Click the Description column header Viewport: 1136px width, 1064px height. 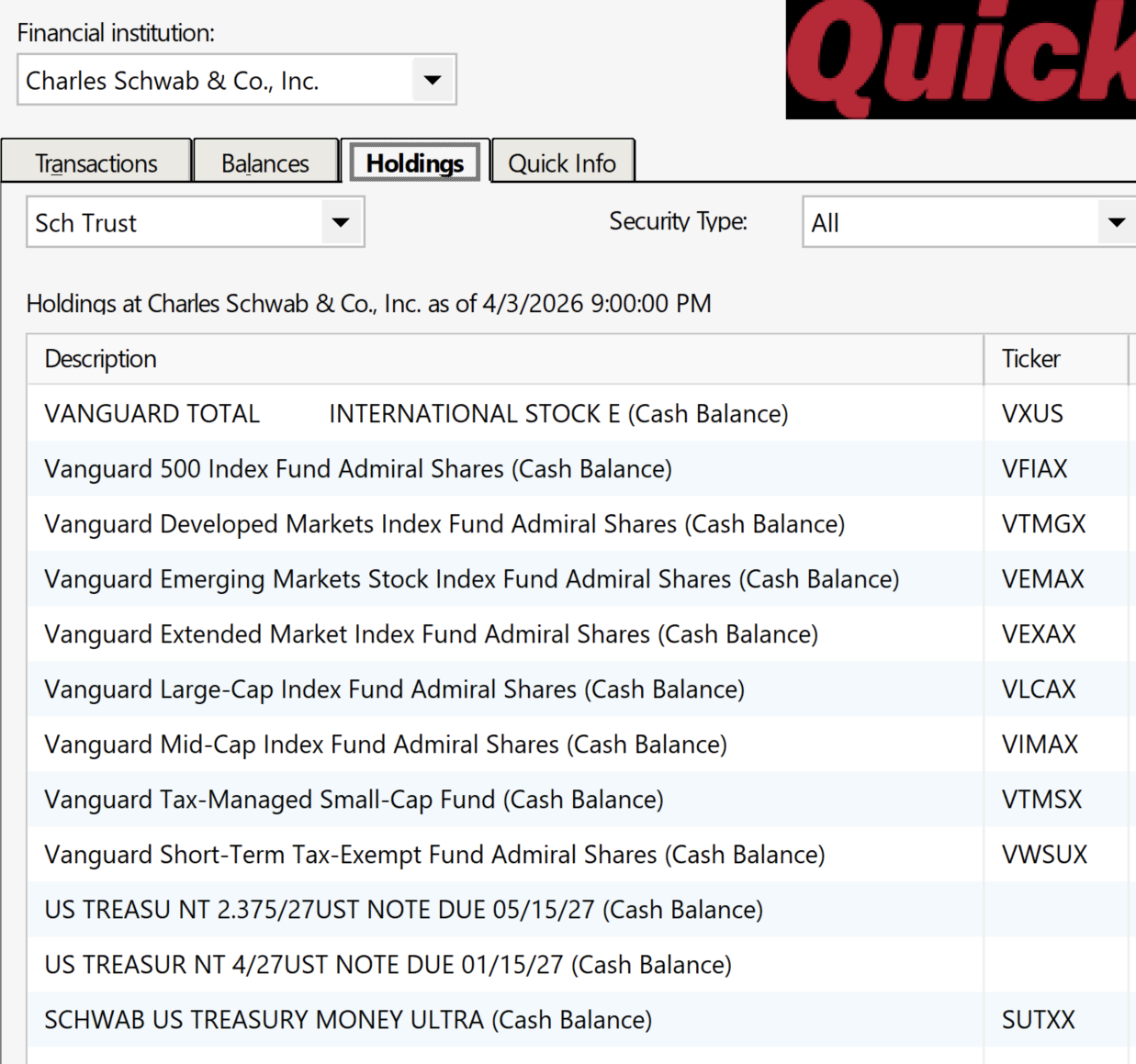pos(505,359)
